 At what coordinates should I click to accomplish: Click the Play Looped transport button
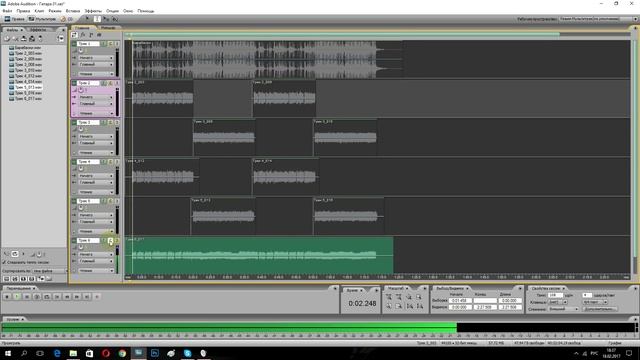(x=47, y=297)
